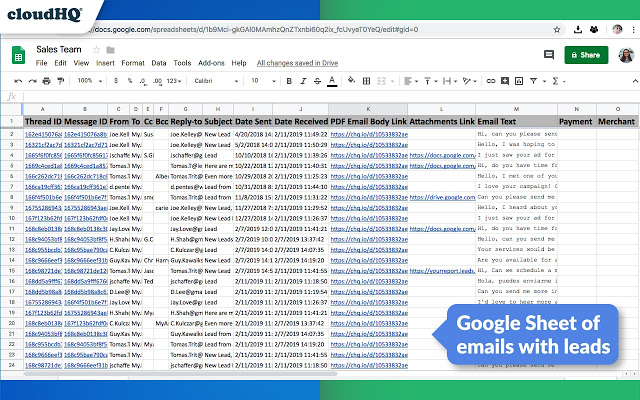Open the zoom 100% dropdown
The width and height of the screenshot is (640, 400).
(x=90, y=80)
